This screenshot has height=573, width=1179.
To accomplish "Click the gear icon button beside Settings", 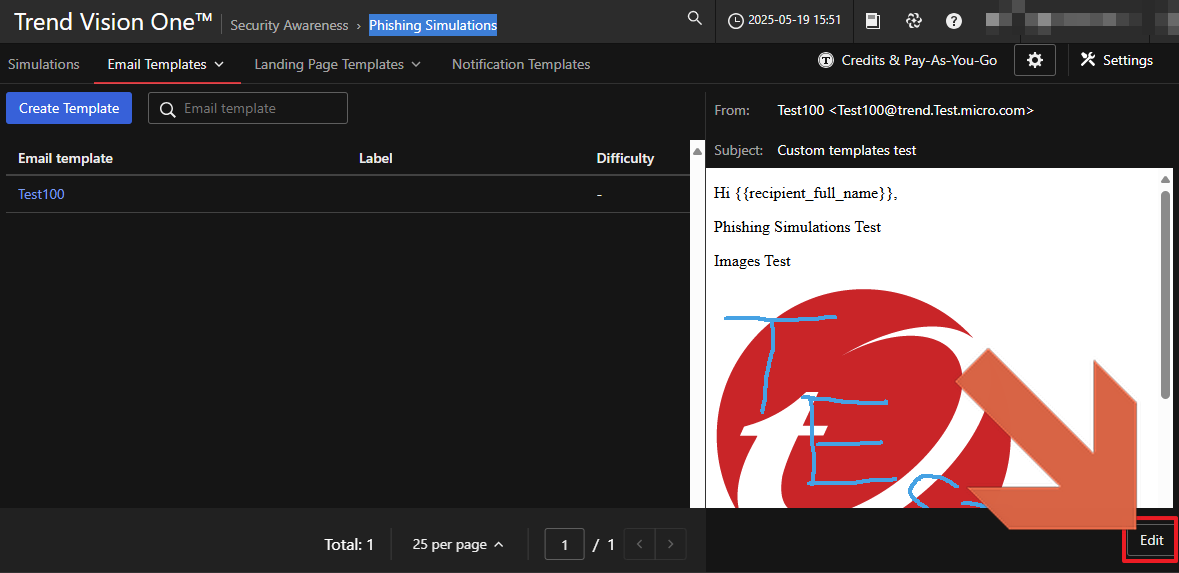I will (x=1035, y=60).
